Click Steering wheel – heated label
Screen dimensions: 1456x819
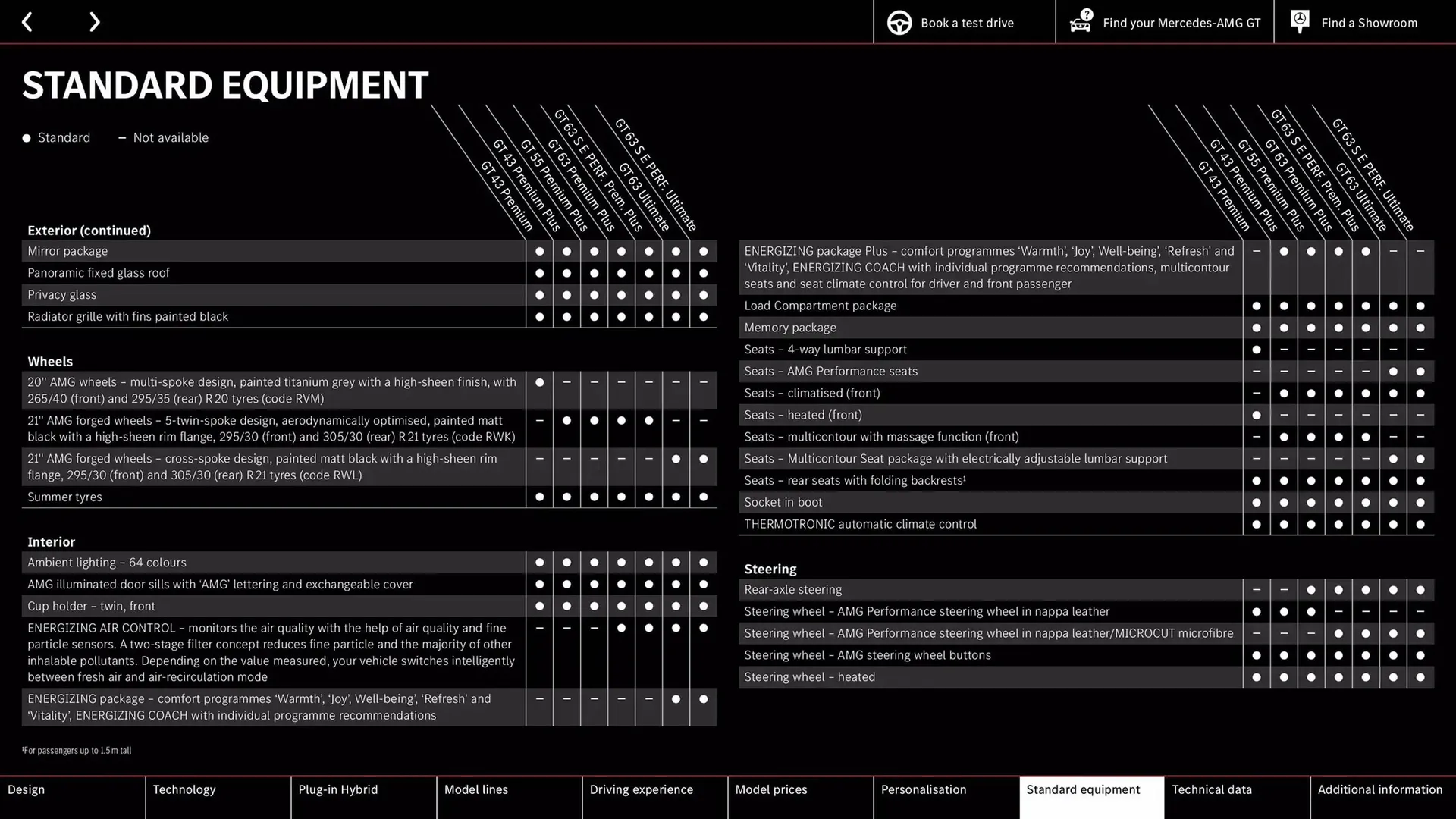(x=809, y=677)
